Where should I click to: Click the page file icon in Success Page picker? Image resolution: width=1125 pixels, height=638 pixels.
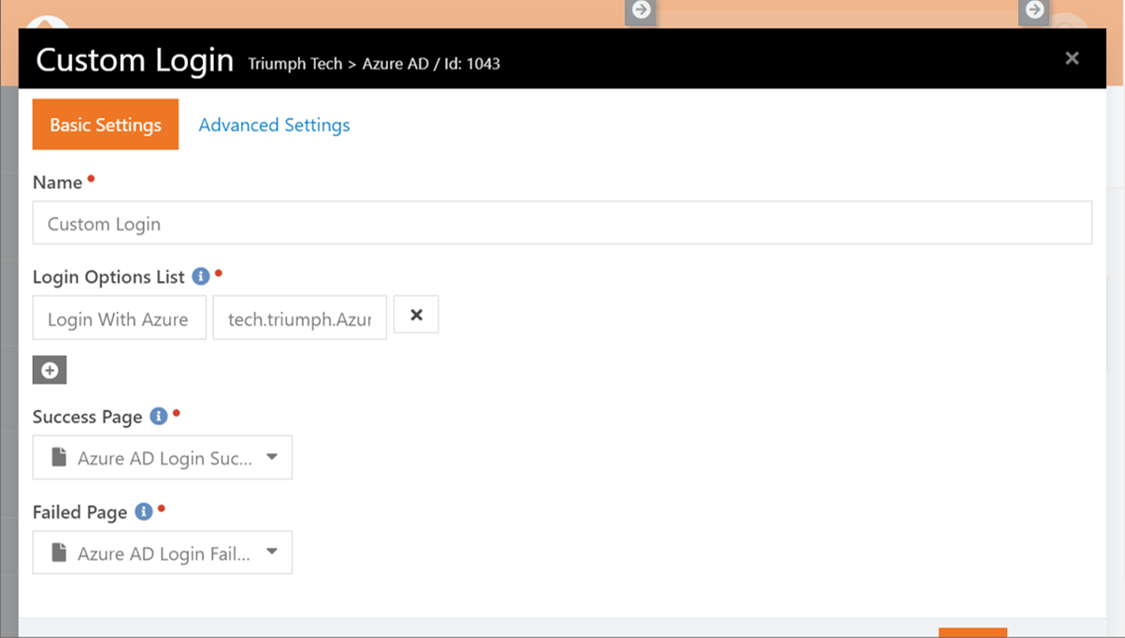[59, 457]
